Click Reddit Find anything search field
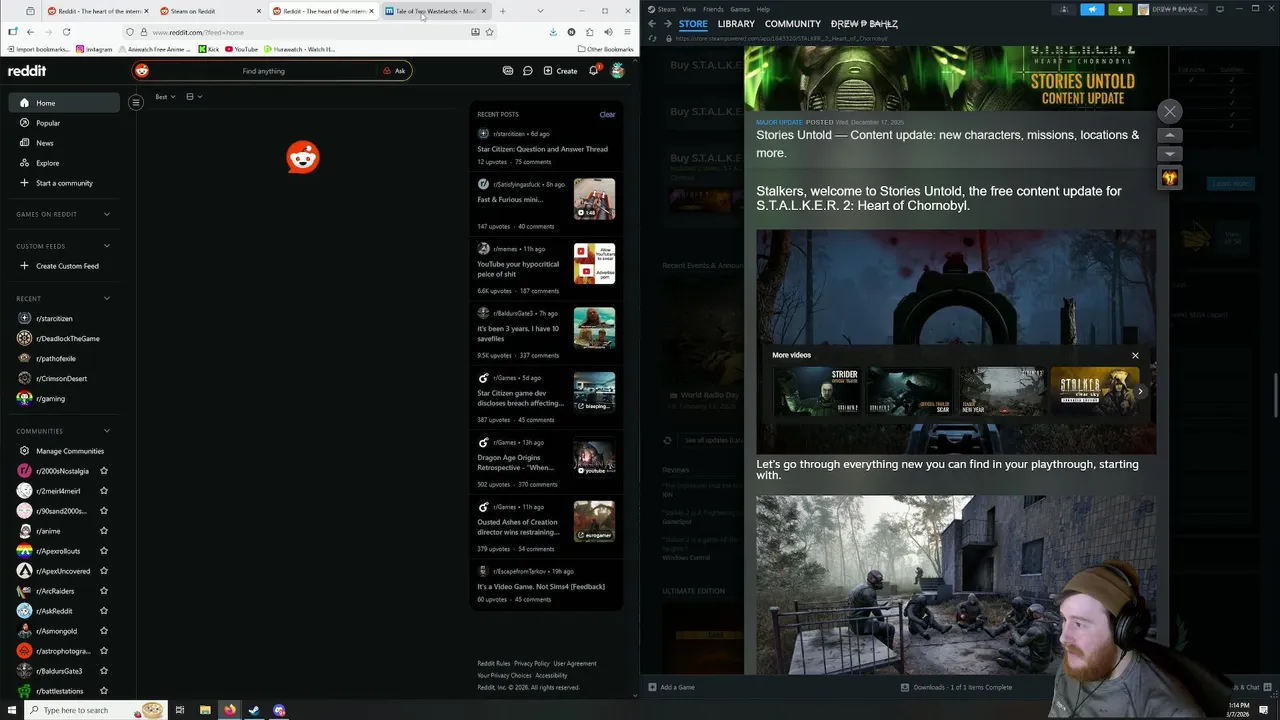The height and width of the screenshot is (720, 1280). coord(263,71)
